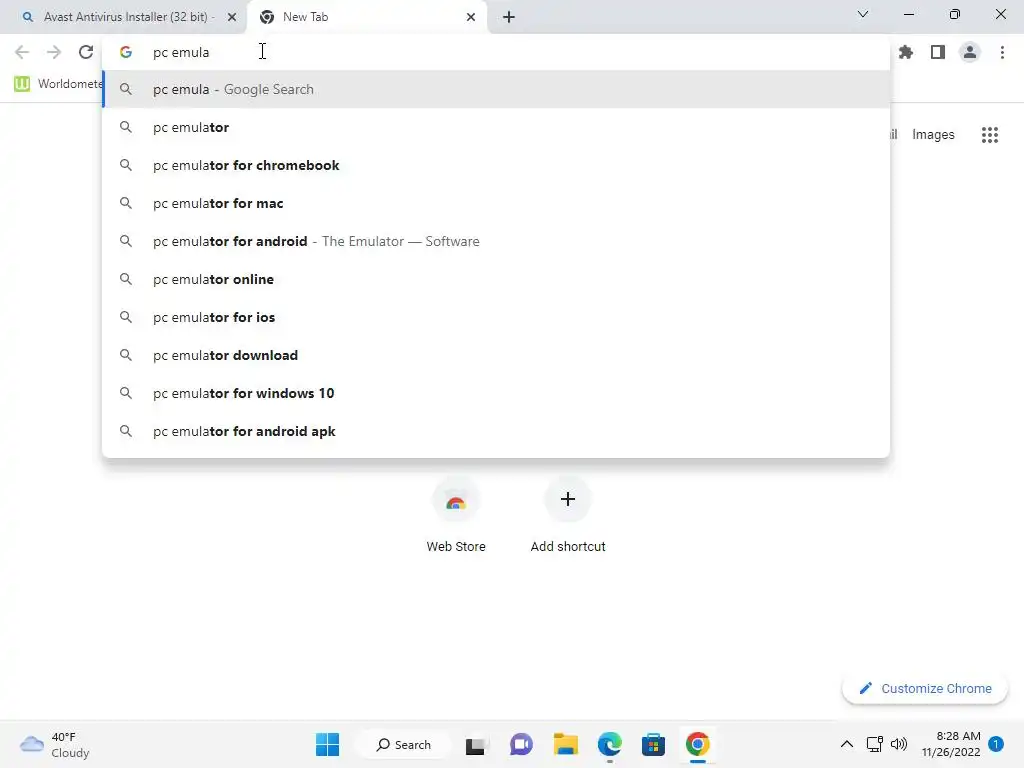Open the Images link
The height and width of the screenshot is (768, 1024).
(933, 135)
